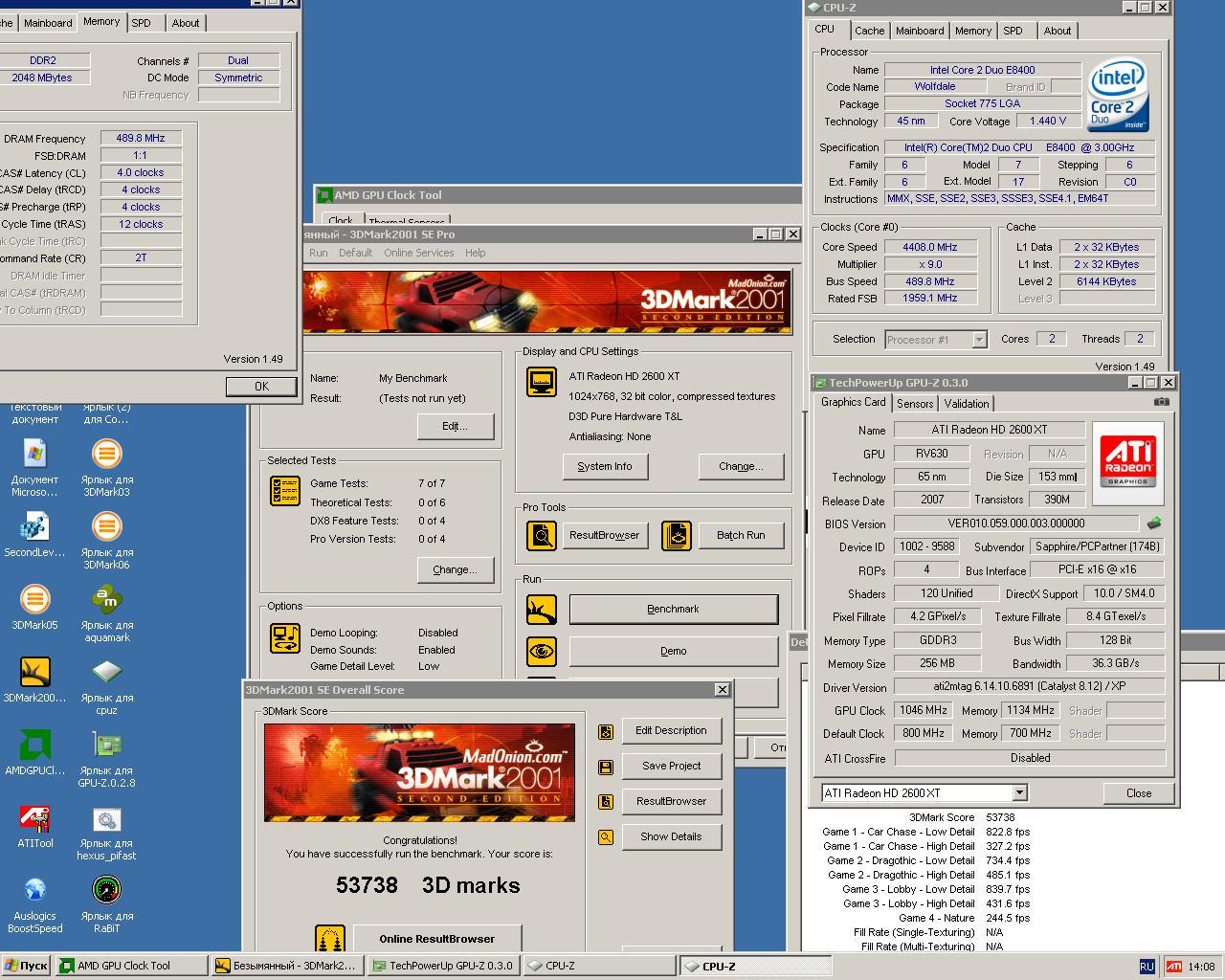Click the Show Details magnifier icon
This screenshot has height=980, width=1225.
606,837
